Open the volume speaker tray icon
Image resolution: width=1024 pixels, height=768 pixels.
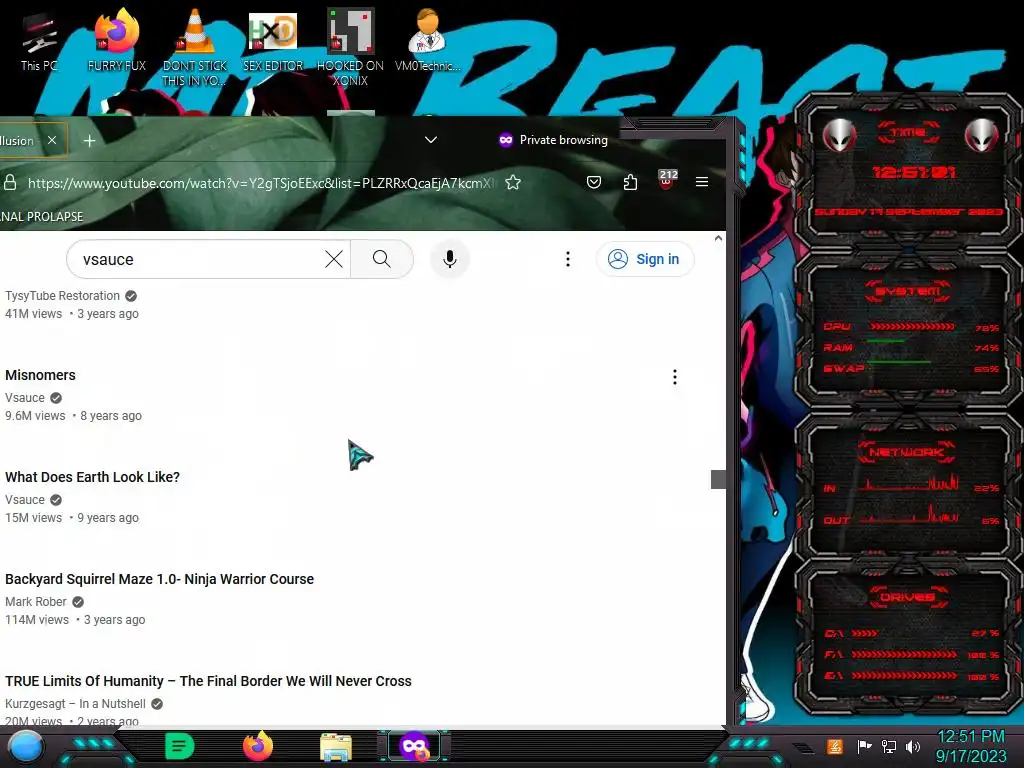tap(913, 746)
